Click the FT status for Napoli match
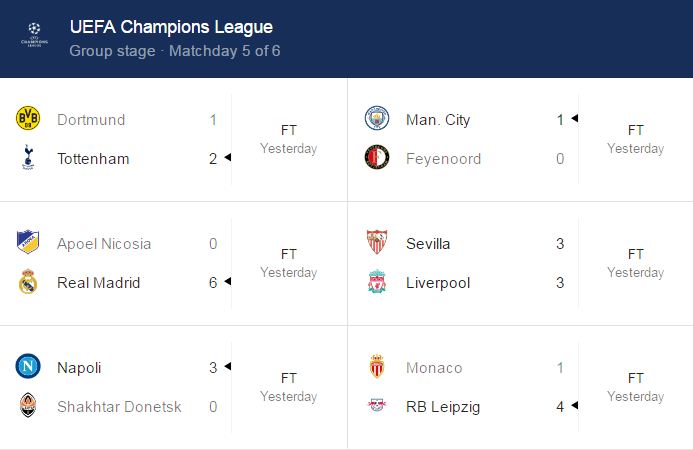 [x=289, y=378]
